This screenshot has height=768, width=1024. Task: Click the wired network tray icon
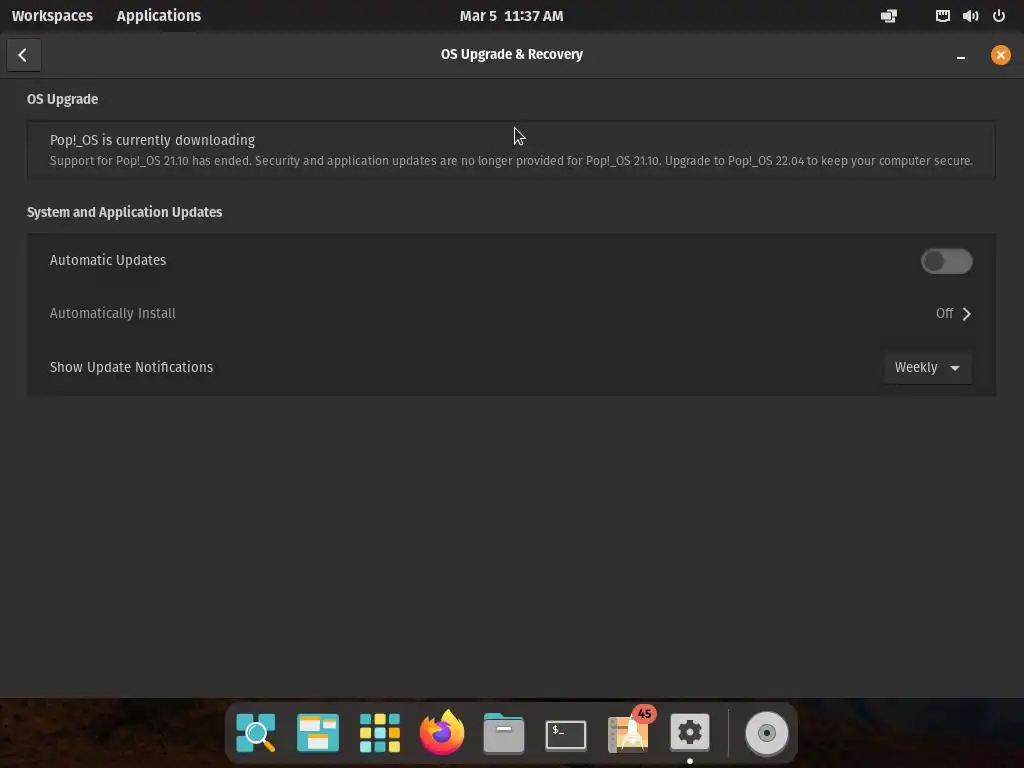click(942, 16)
